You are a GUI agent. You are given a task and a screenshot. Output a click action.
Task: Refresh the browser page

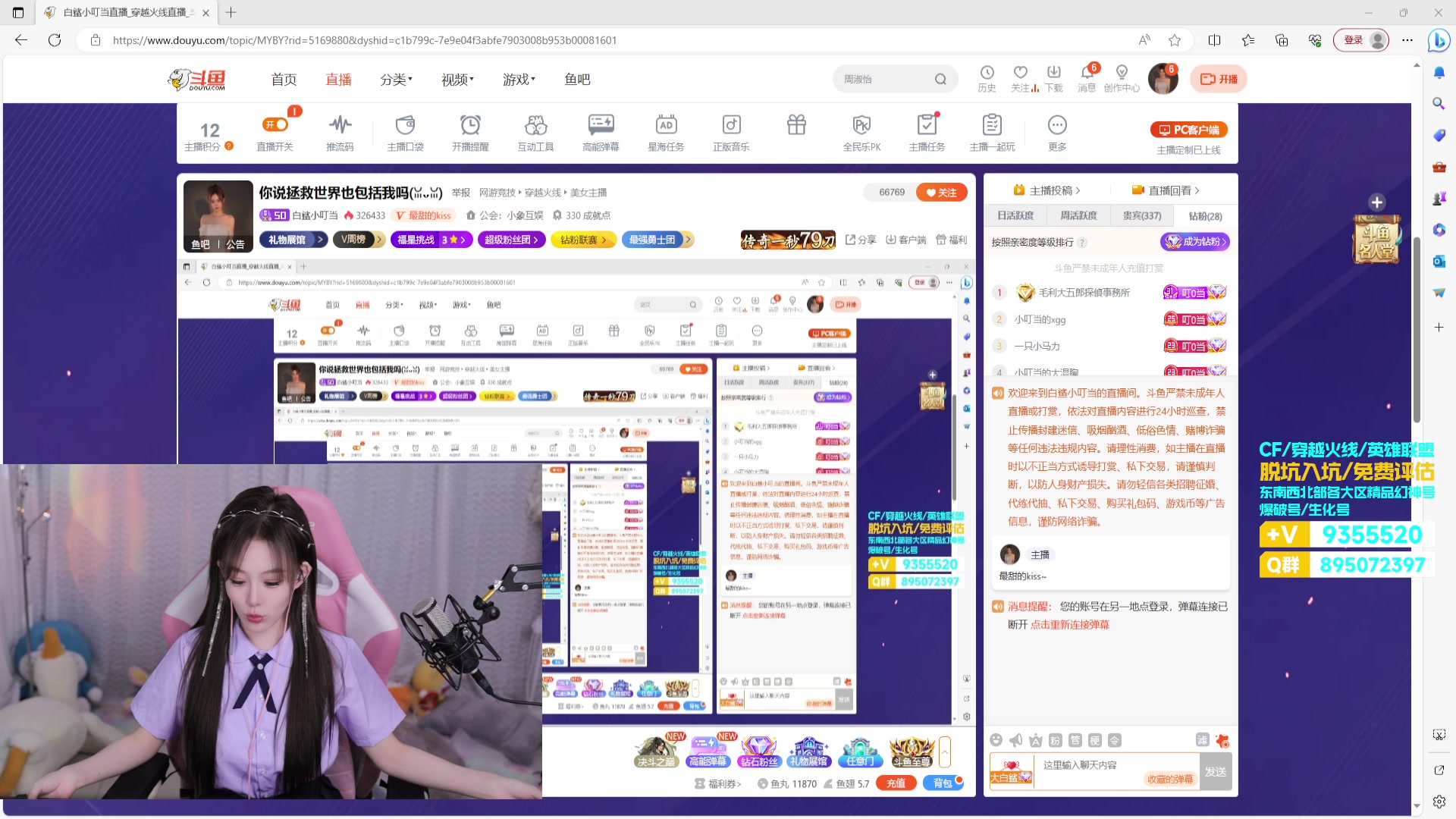pos(55,40)
